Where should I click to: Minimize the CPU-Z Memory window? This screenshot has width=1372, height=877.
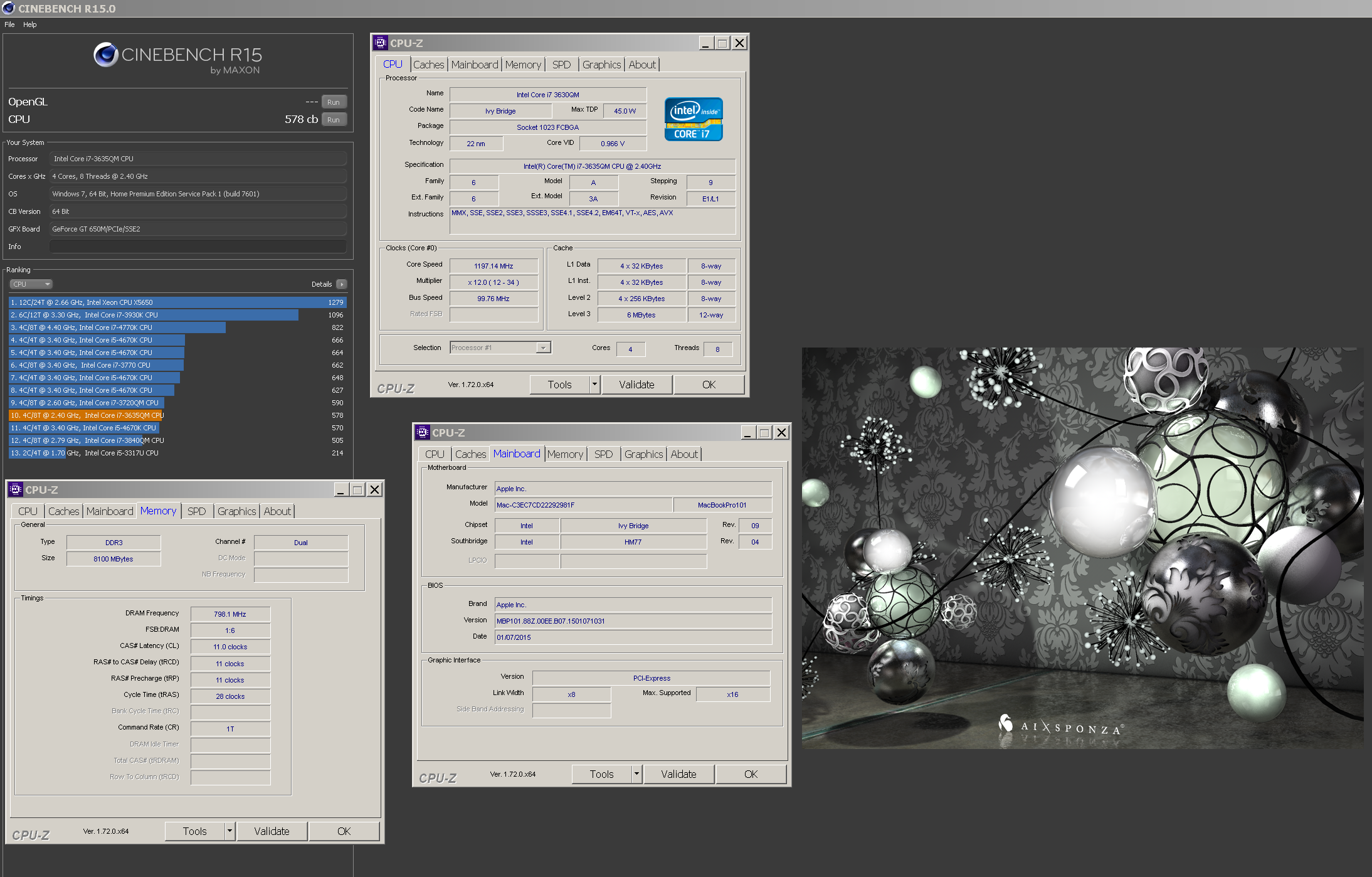(x=340, y=489)
